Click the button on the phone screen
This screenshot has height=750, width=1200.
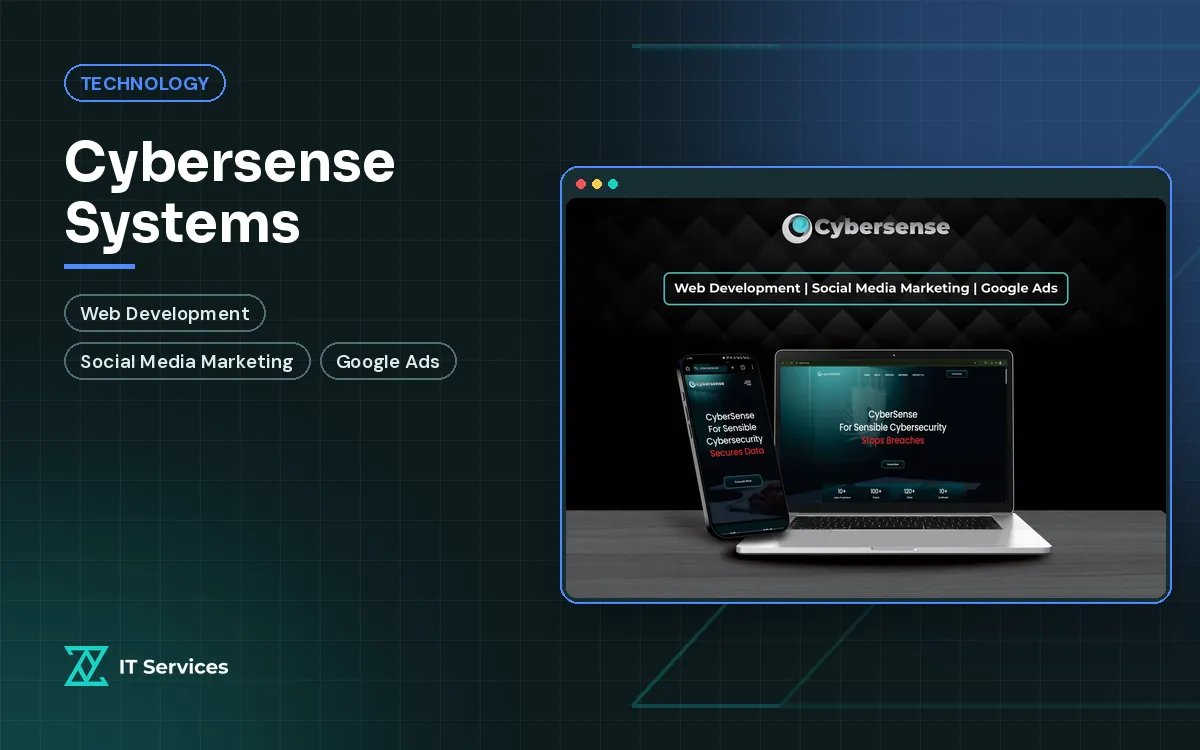[743, 481]
